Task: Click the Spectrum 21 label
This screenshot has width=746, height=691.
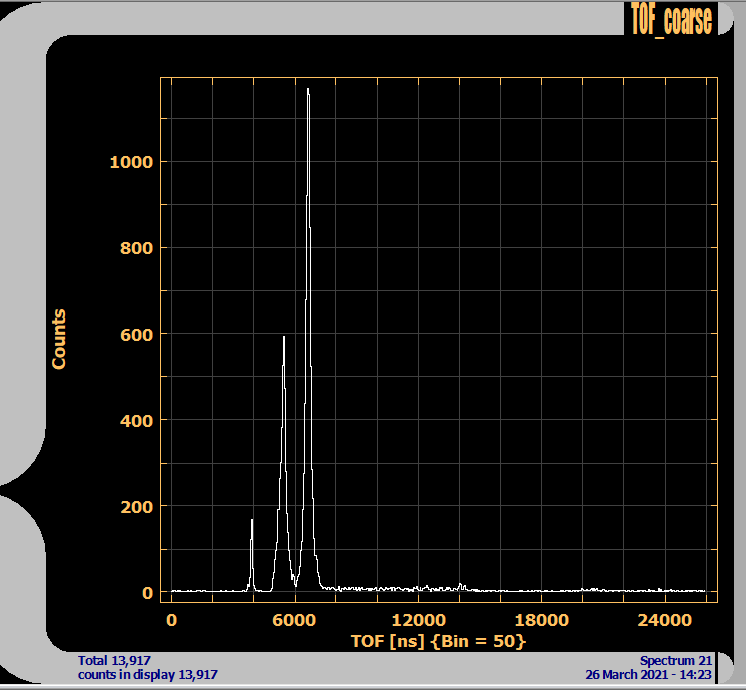Action: pos(676,661)
